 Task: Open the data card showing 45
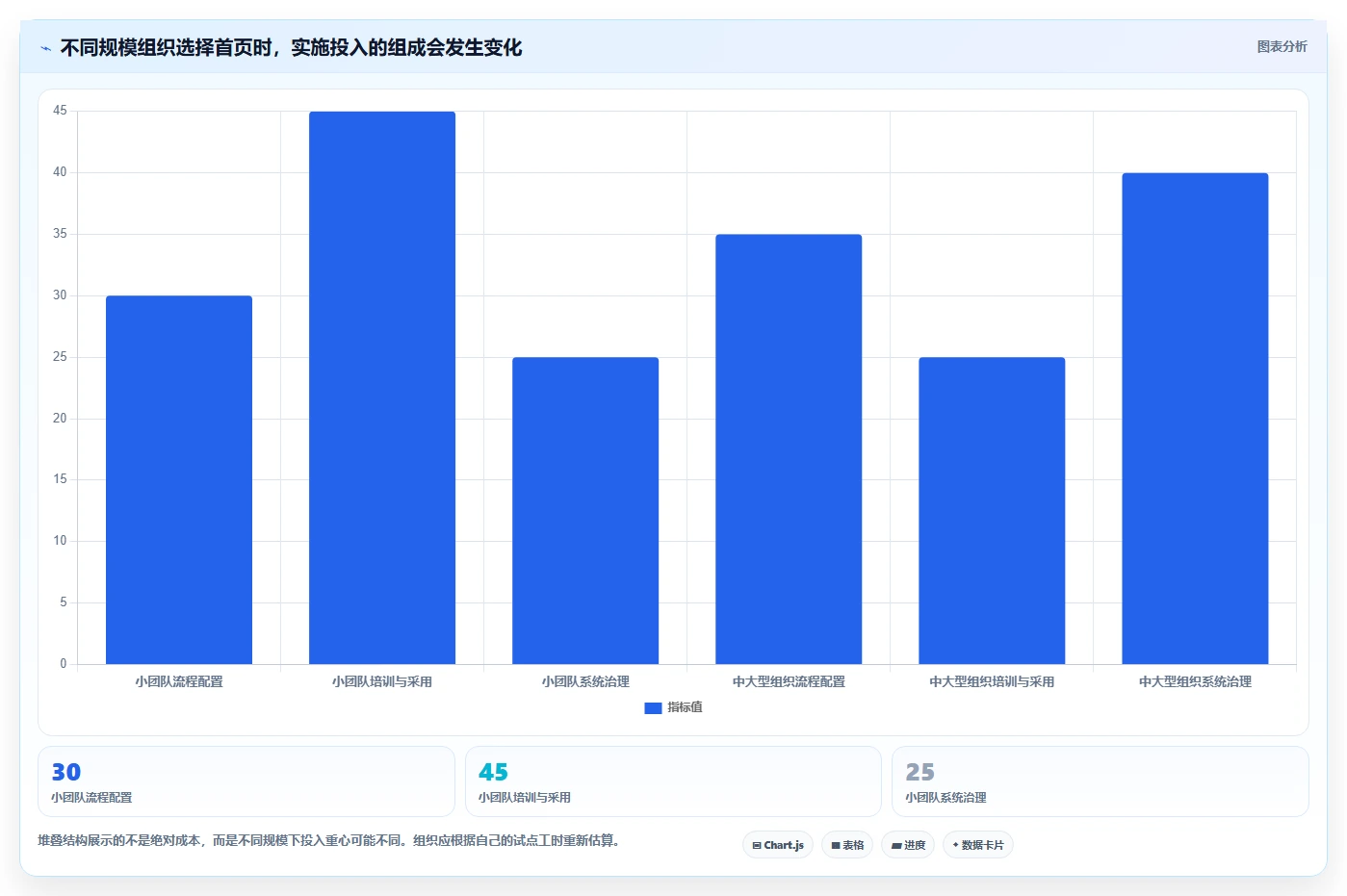(673, 781)
